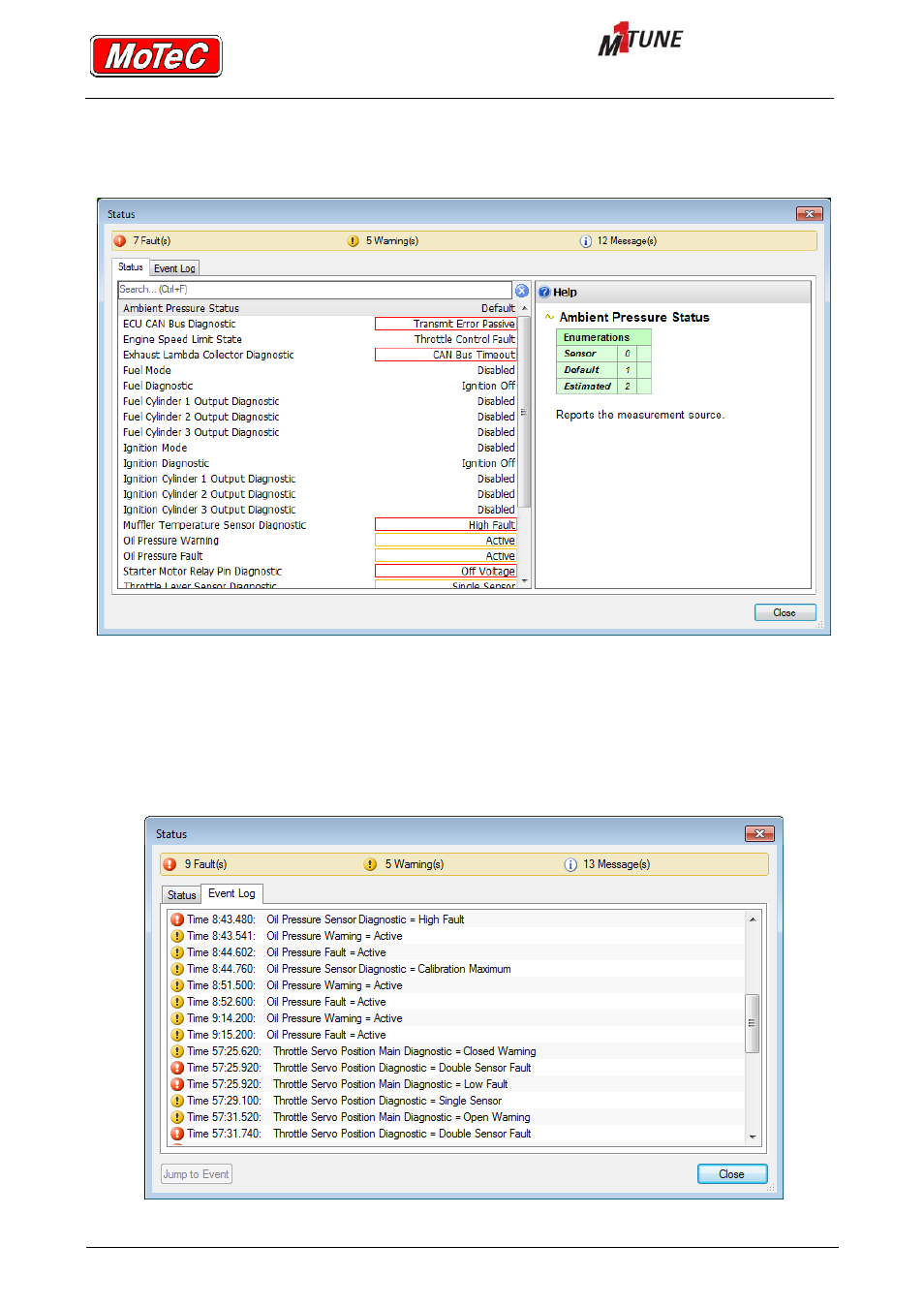The height and width of the screenshot is (1308, 924).
Task: Select the Oil Pressure Fault status row
Action: [x=319, y=556]
